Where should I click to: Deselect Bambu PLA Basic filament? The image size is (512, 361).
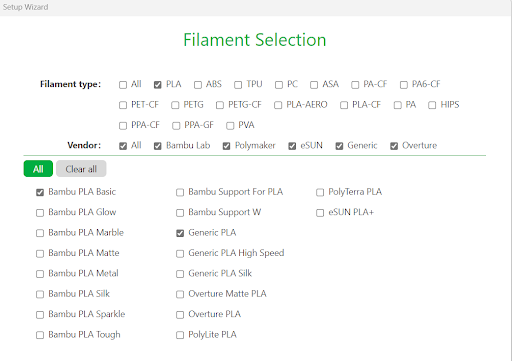click(x=40, y=192)
